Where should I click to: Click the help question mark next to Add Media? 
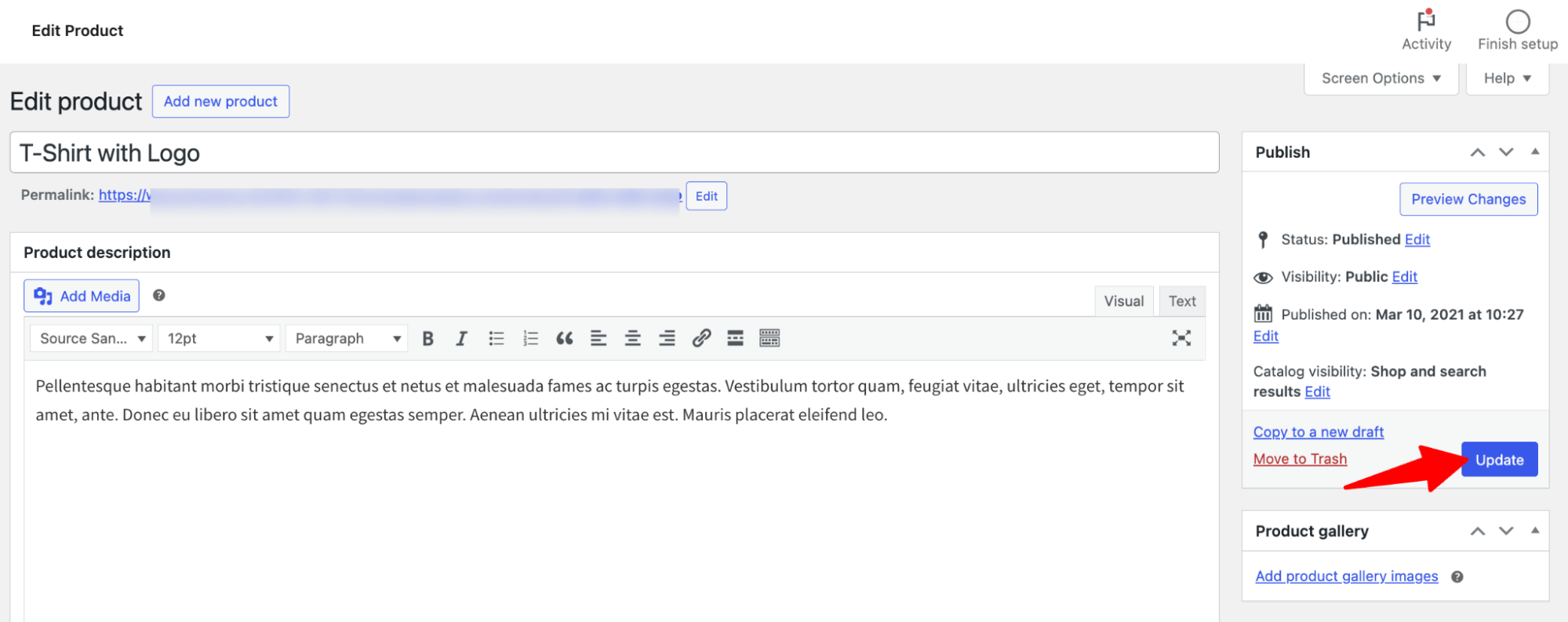[158, 295]
